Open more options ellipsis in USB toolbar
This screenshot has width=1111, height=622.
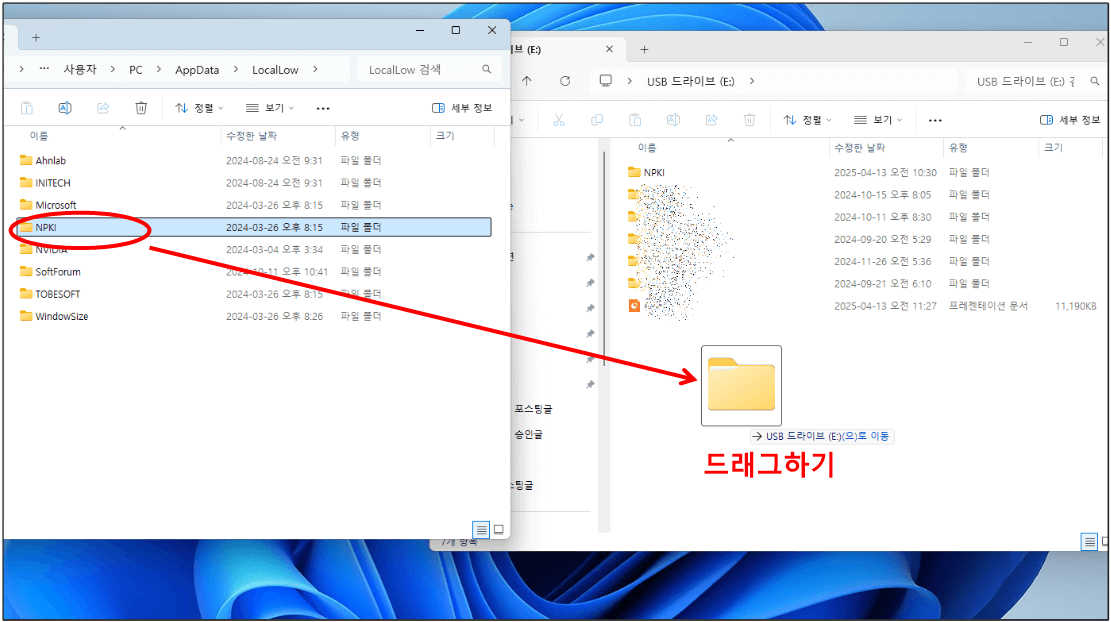(x=935, y=120)
